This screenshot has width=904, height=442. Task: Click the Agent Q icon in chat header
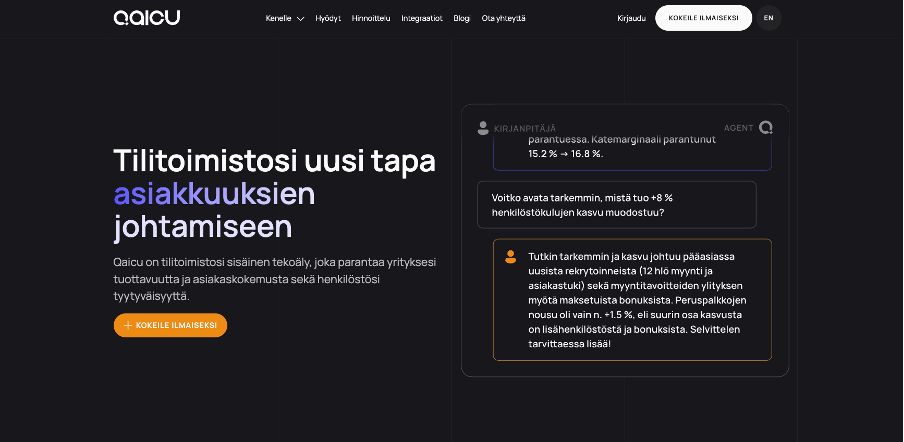766,128
